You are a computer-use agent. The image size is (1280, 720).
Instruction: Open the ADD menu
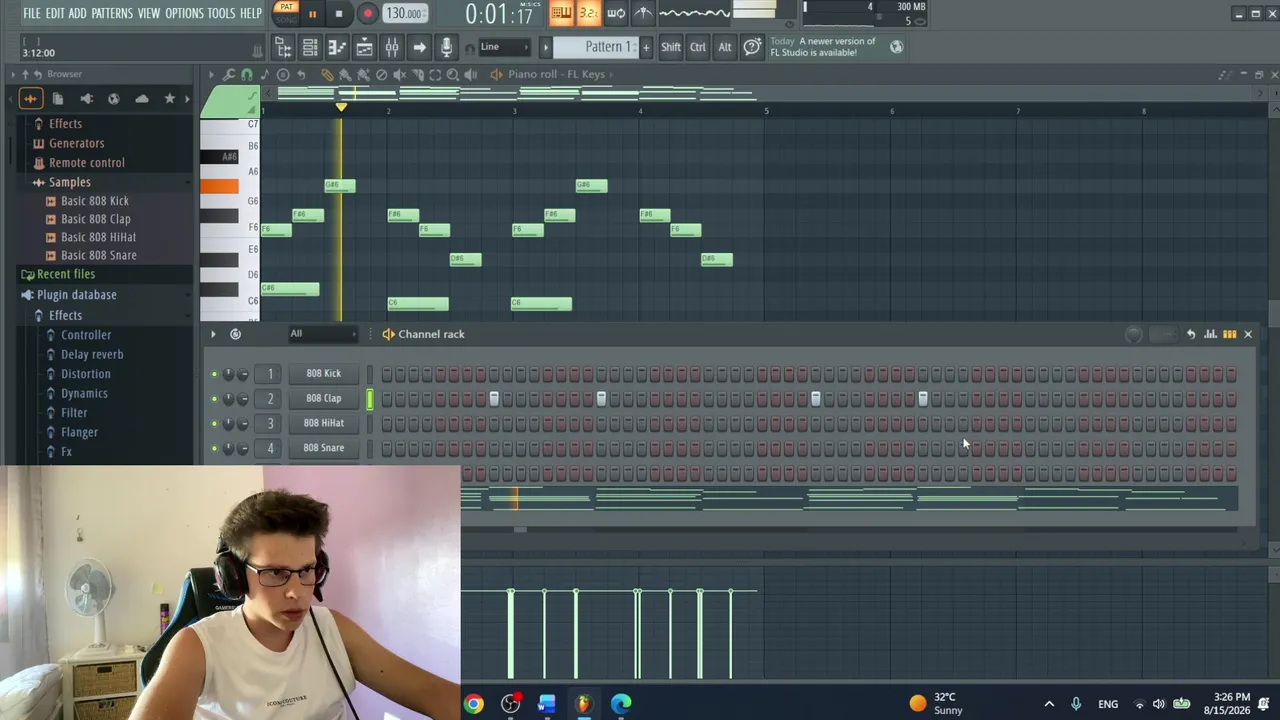tap(77, 13)
